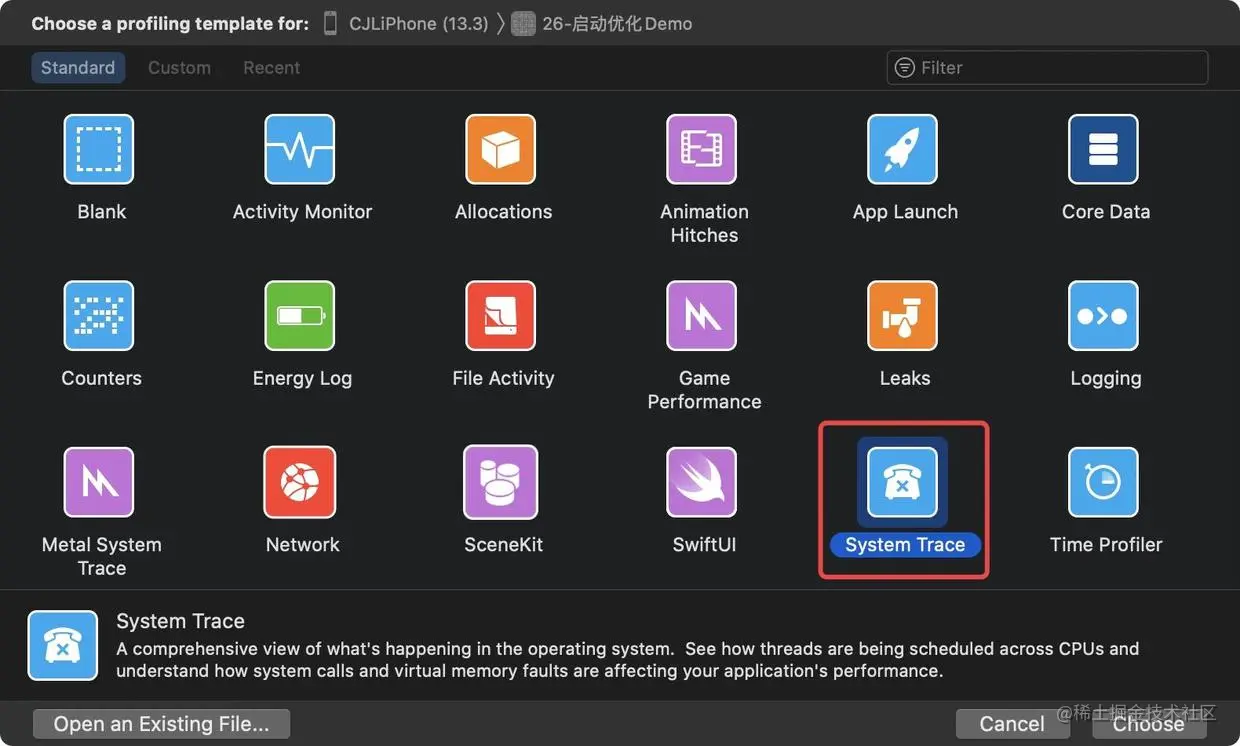This screenshot has height=746, width=1240.
Task: Click the Animation Hitches label
Action: [704, 223]
